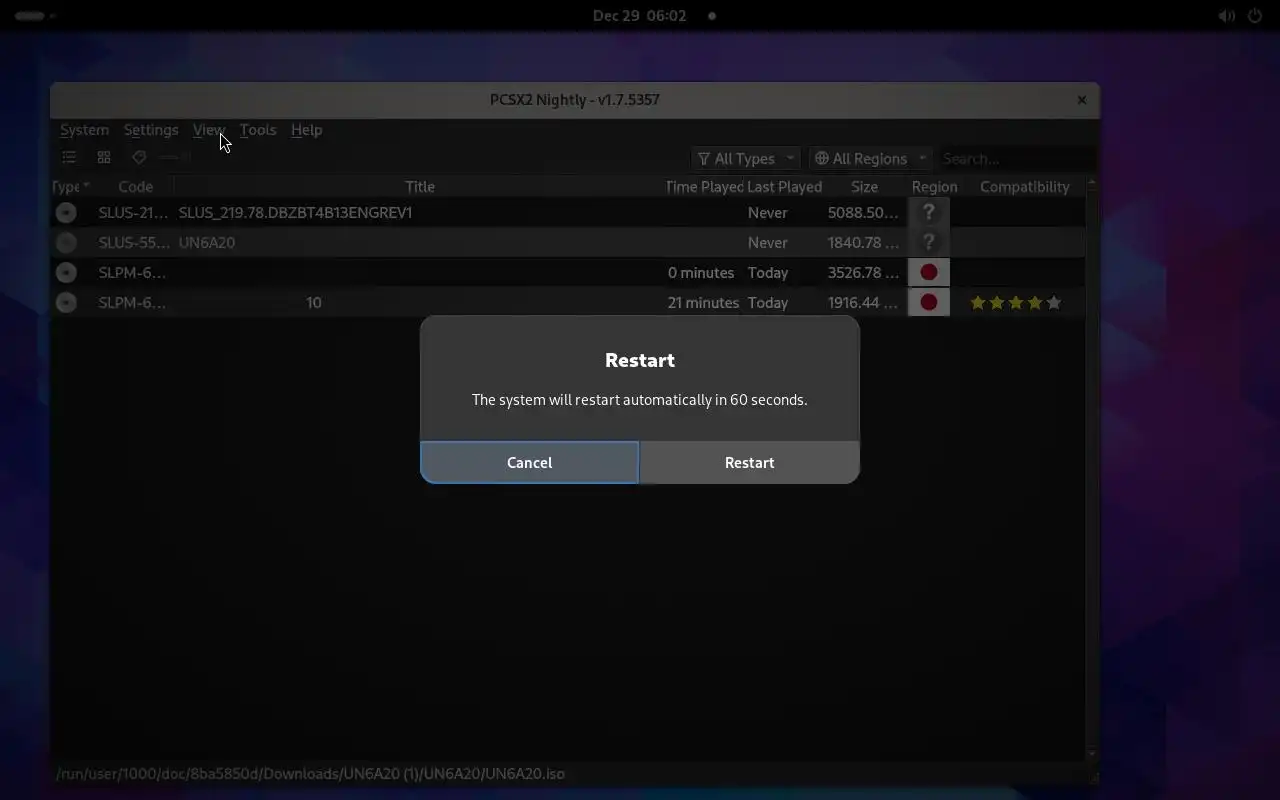1280x800 pixels.
Task: Close the PCSX2 Nightly window
Action: (x=1081, y=100)
